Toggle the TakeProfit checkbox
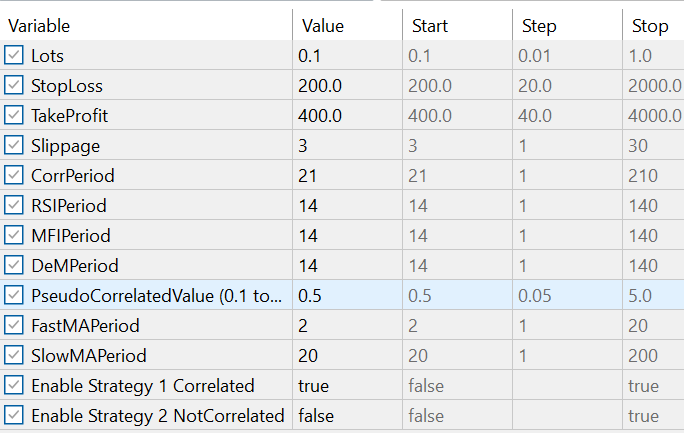The height and width of the screenshot is (433, 684). click(14, 116)
